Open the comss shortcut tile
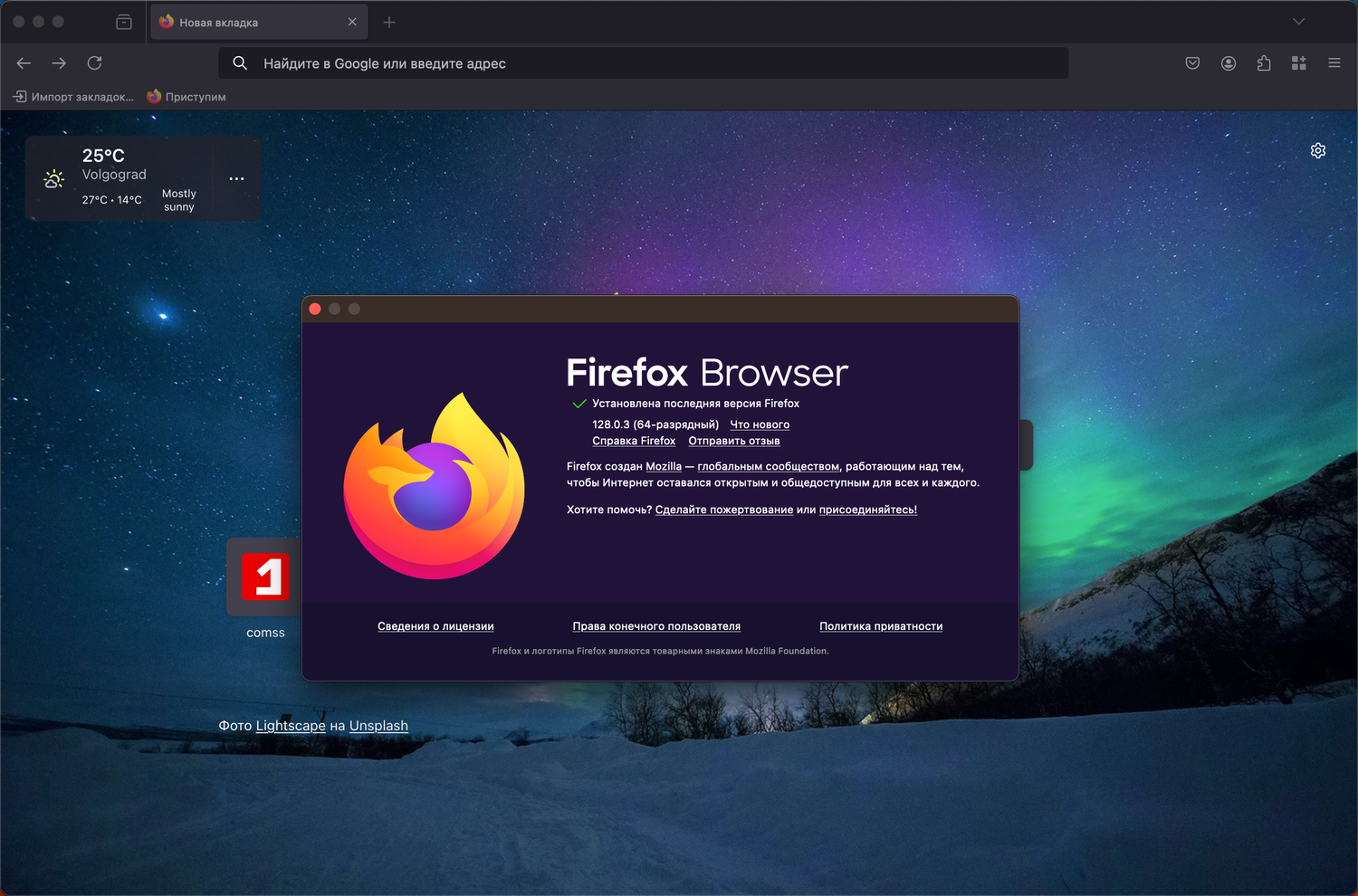 [x=265, y=577]
